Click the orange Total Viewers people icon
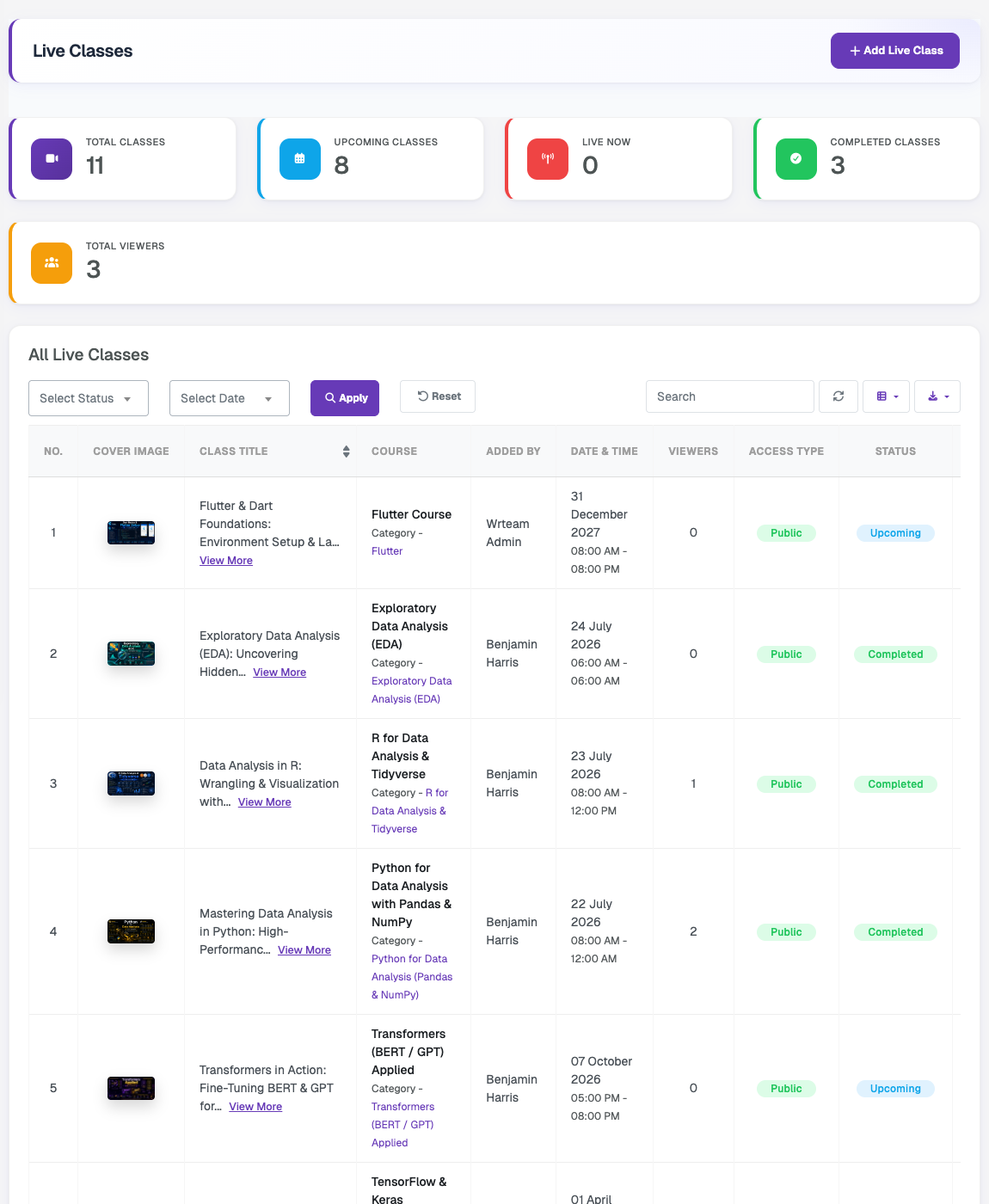 pos(52,263)
